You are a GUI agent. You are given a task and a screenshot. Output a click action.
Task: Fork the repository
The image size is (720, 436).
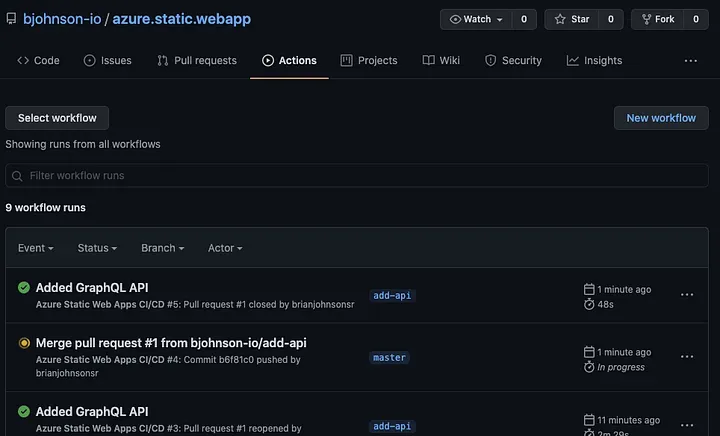(658, 19)
